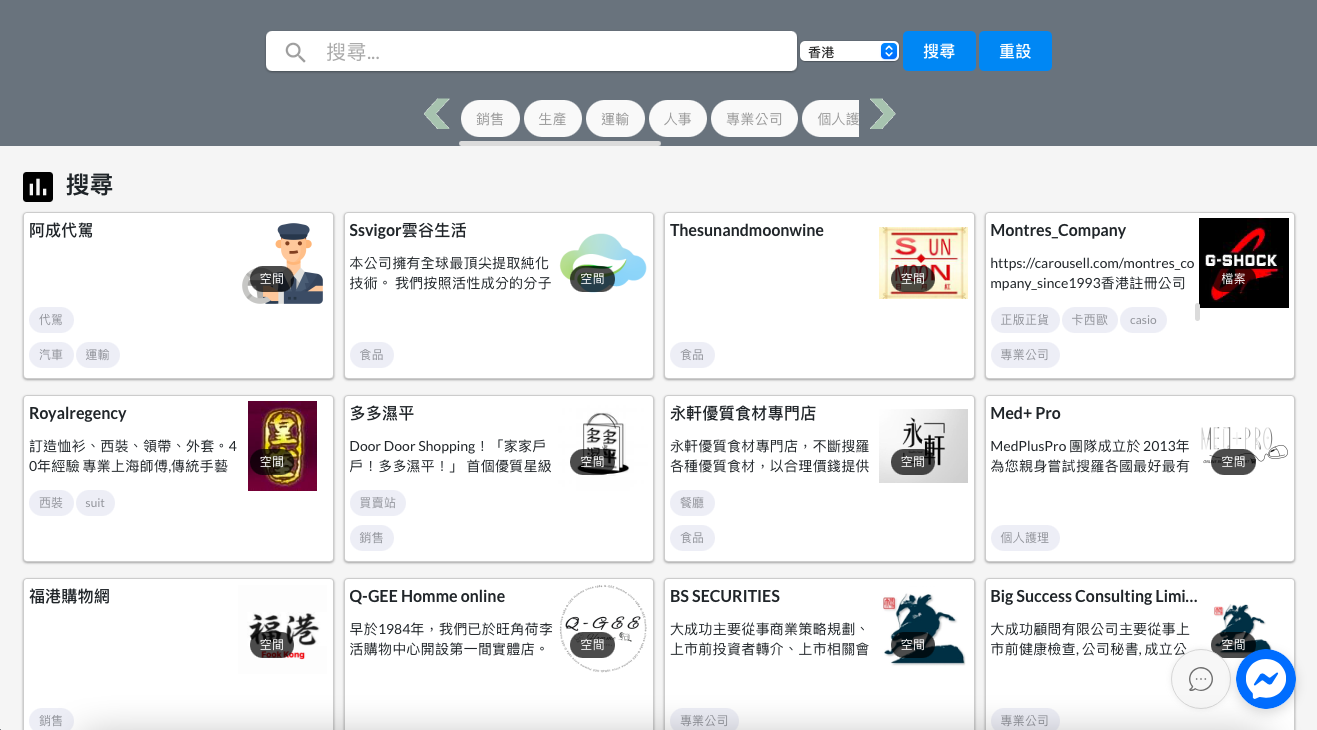
Task: Click the Ssvigor cloud logo
Action: (x=603, y=263)
